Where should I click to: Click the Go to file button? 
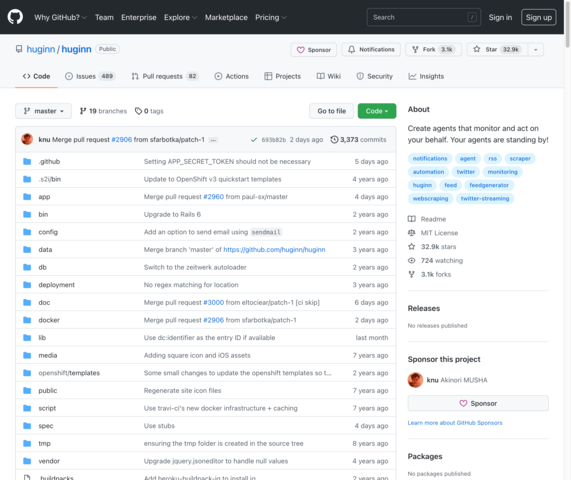tap(331, 111)
